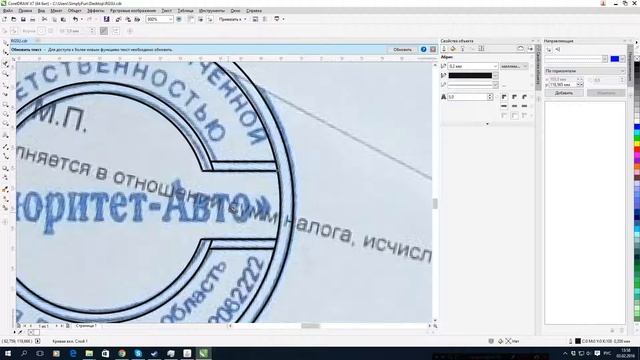This screenshot has height=360, width=640.
Task: Open the Объект menu
Action: [75, 11]
